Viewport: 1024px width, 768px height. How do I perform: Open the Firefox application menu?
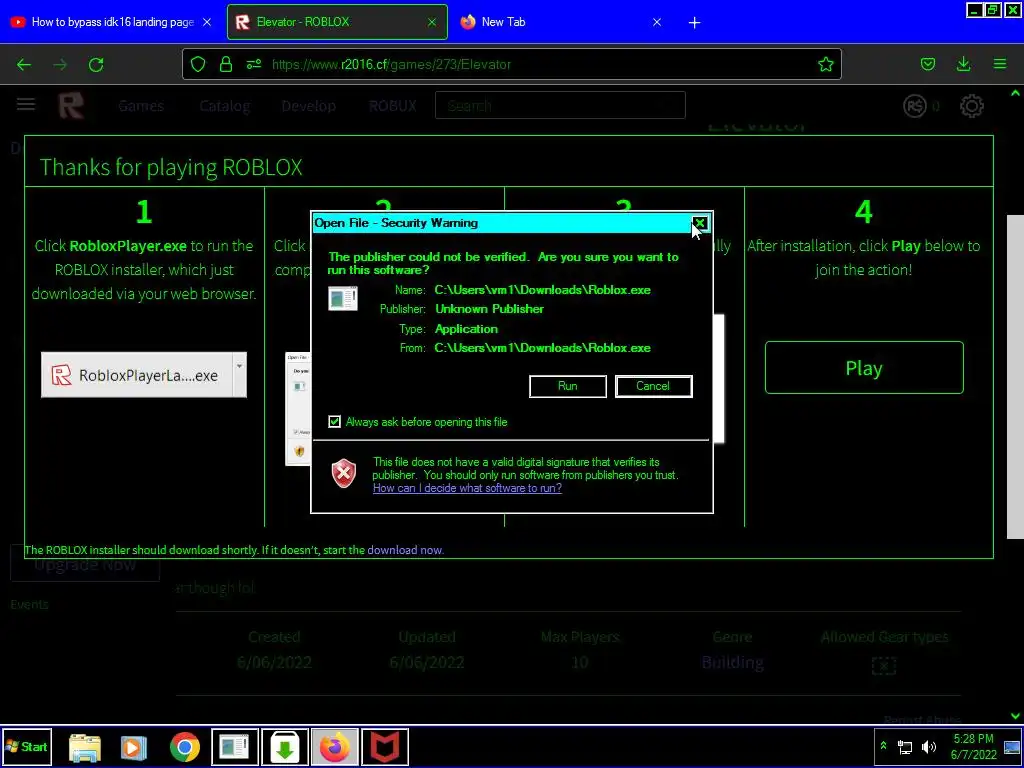click(x=1000, y=64)
